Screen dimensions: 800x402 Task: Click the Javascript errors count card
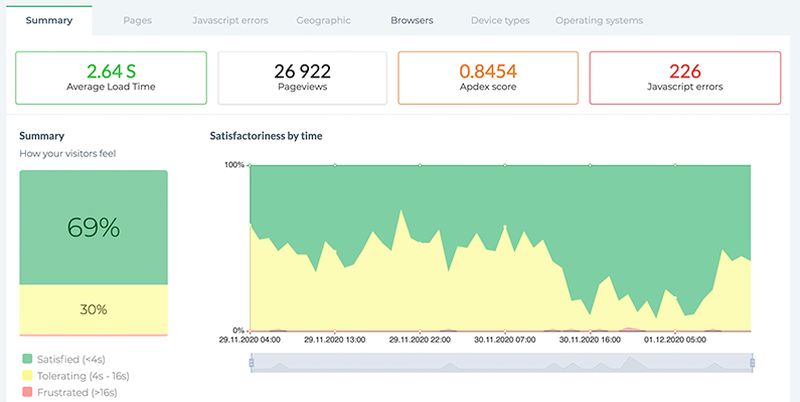click(685, 78)
